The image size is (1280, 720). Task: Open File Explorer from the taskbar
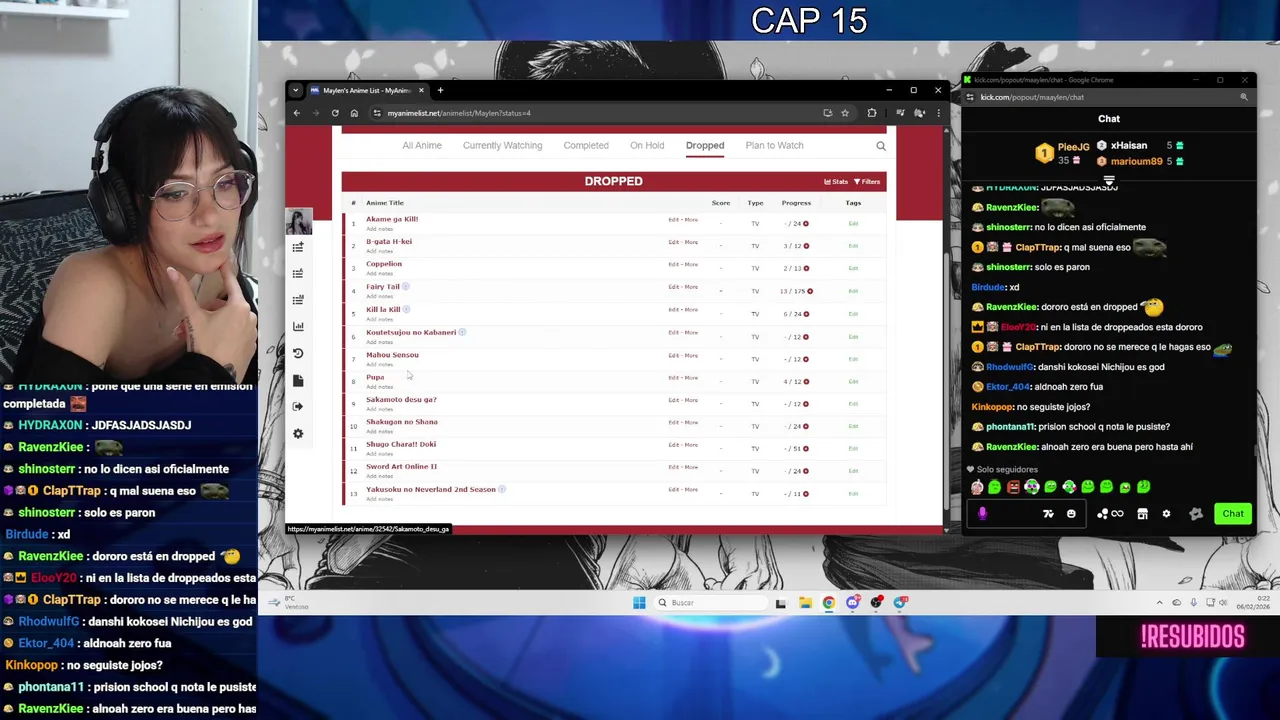pos(805,602)
